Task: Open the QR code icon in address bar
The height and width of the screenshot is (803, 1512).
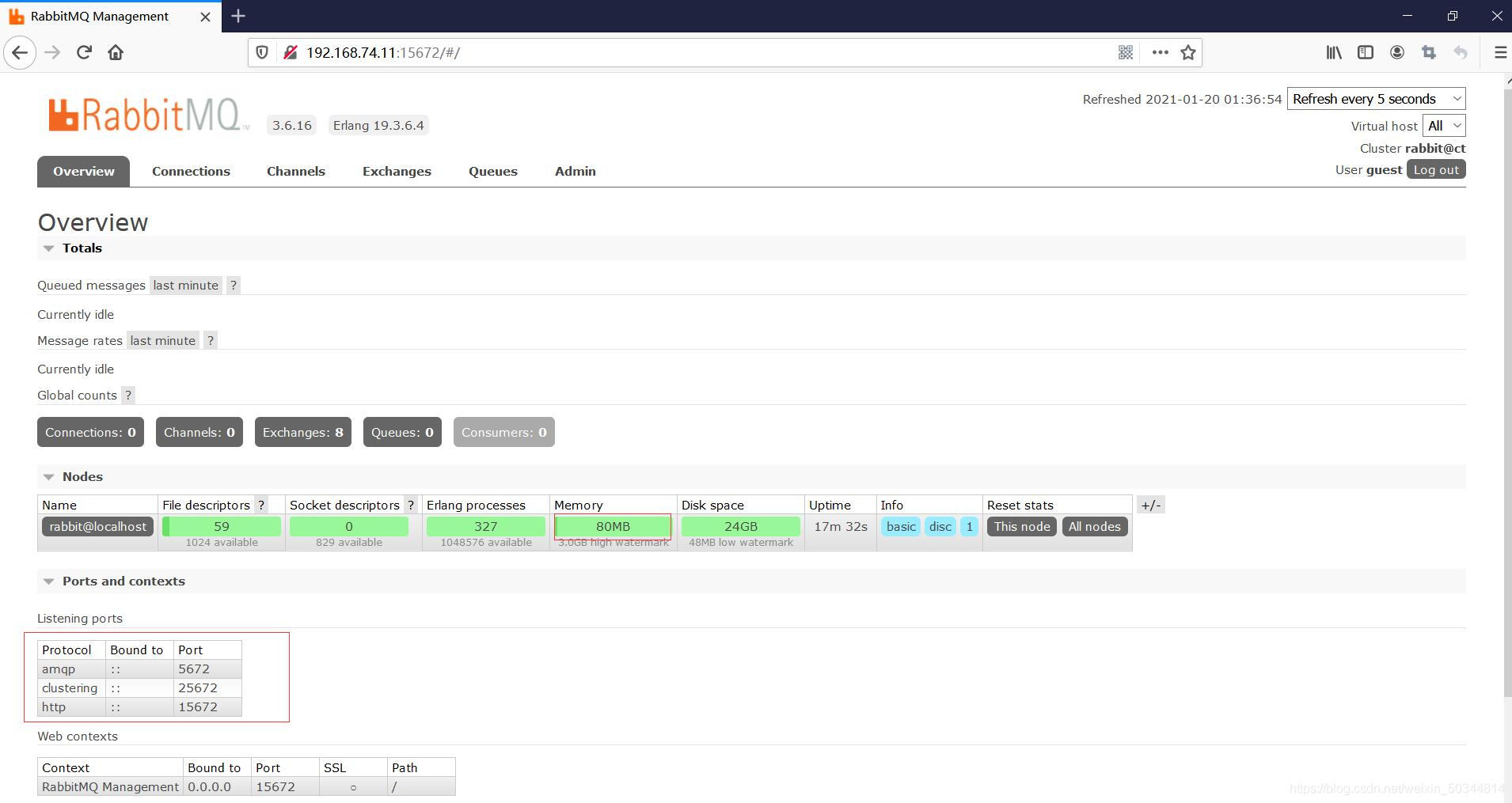Action: click(x=1126, y=53)
